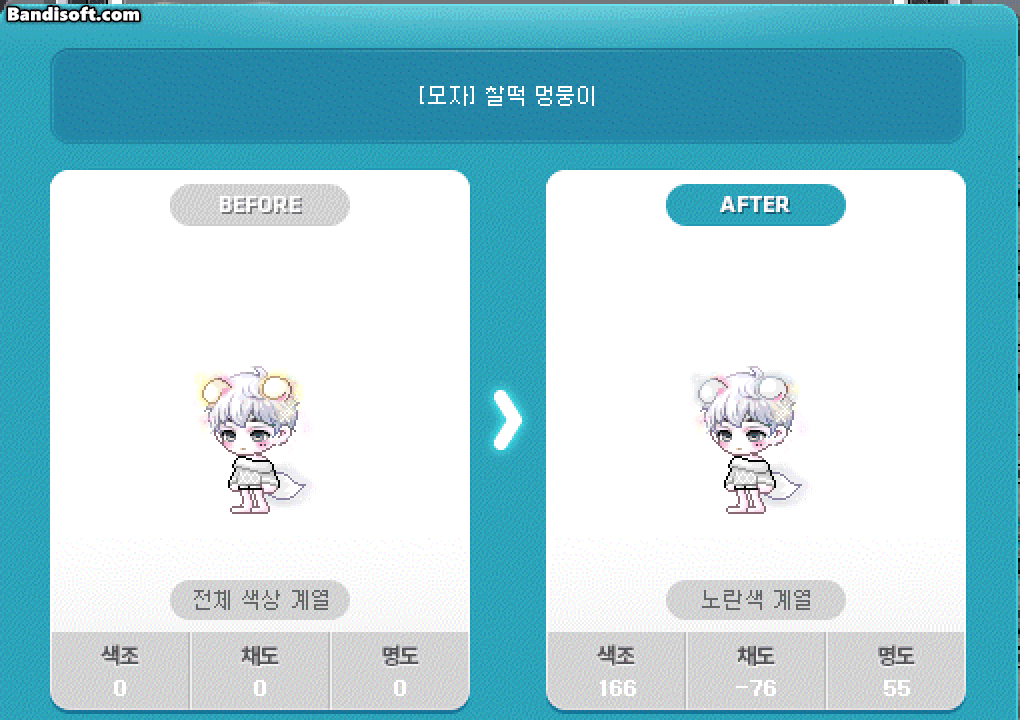Click the After character's fluffy tail

pyautogui.click(x=786, y=487)
